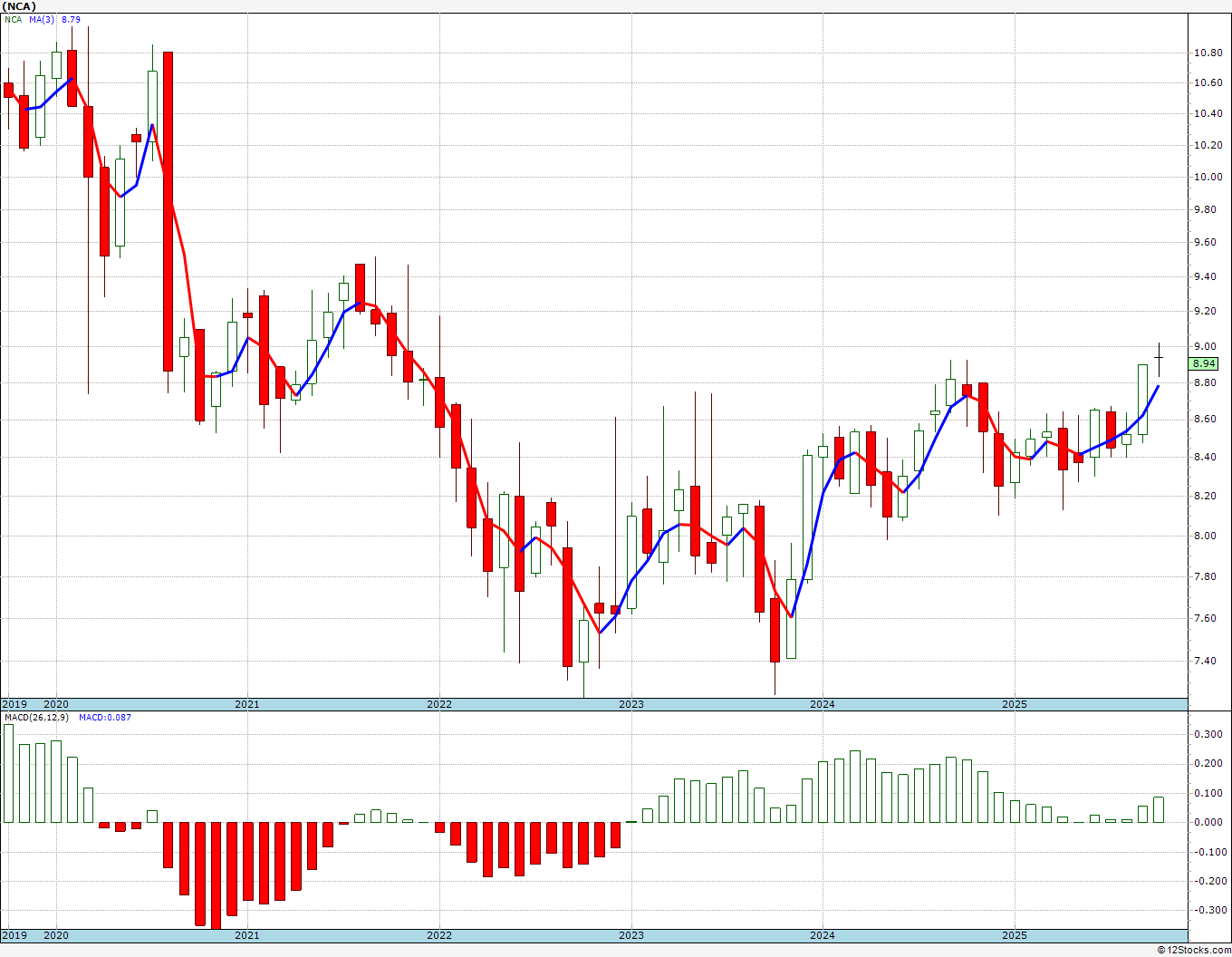Select 2021 on the price chart time axis
Image resolution: width=1232 pixels, height=957 pixels.
pos(247,704)
